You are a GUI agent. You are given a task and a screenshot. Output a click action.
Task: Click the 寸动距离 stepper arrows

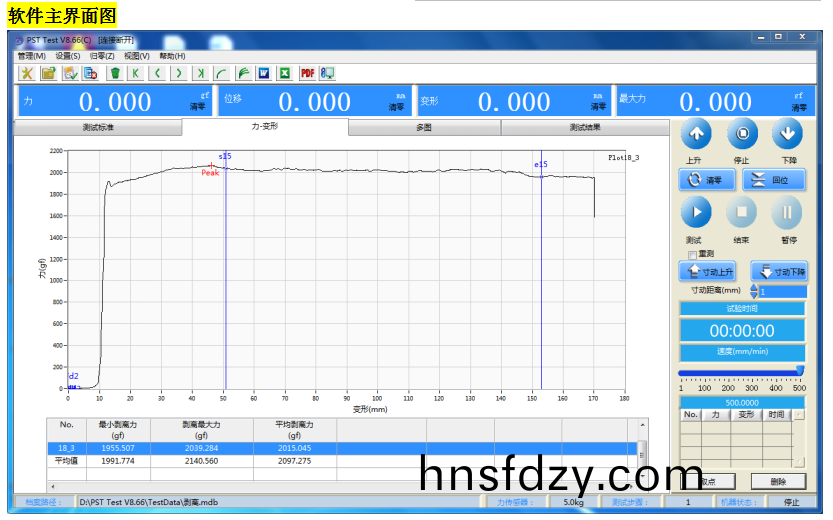[x=754, y=291]
